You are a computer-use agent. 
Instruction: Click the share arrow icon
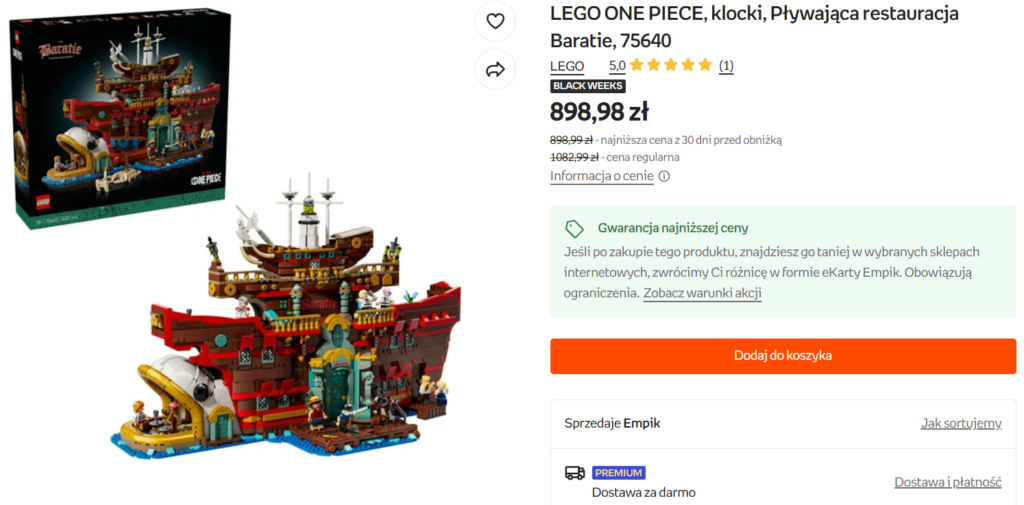point(495,69)
